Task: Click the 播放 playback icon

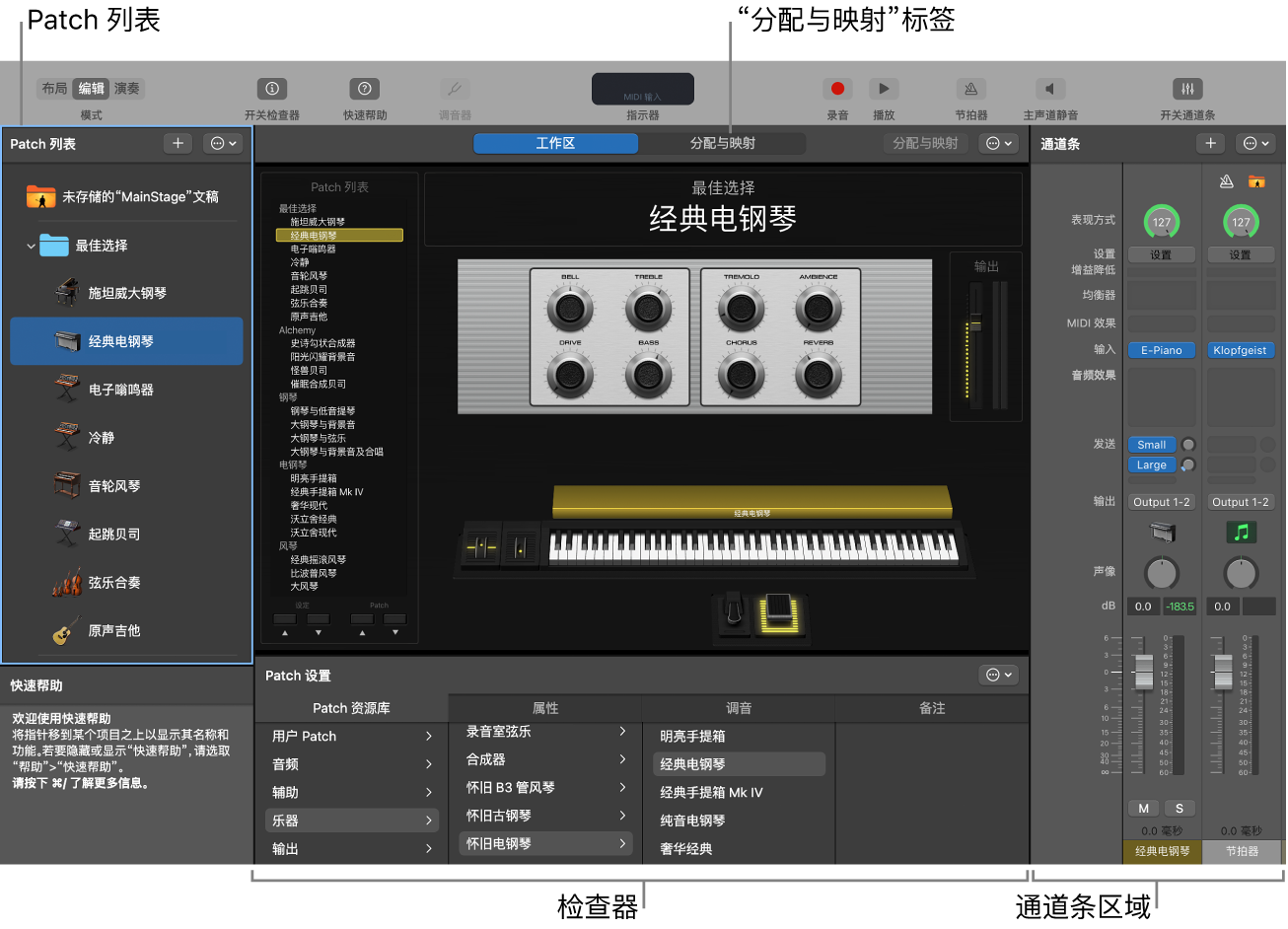Action: pyautogui.click(x=884, y=88)
